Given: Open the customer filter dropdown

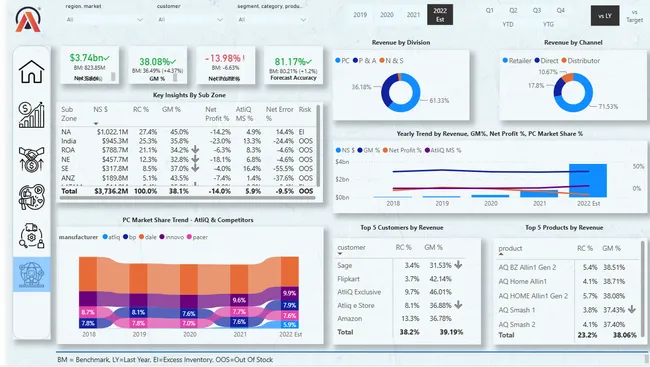Looking at the screenshot, I should coord(190,19).
